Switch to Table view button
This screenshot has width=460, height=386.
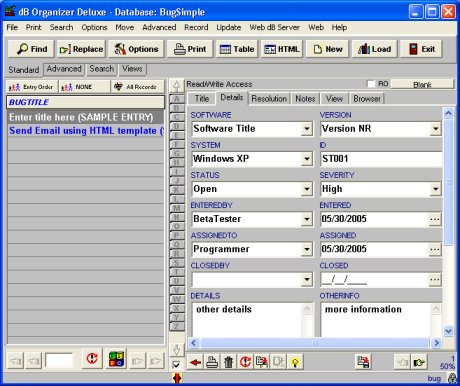pos(237,49)
